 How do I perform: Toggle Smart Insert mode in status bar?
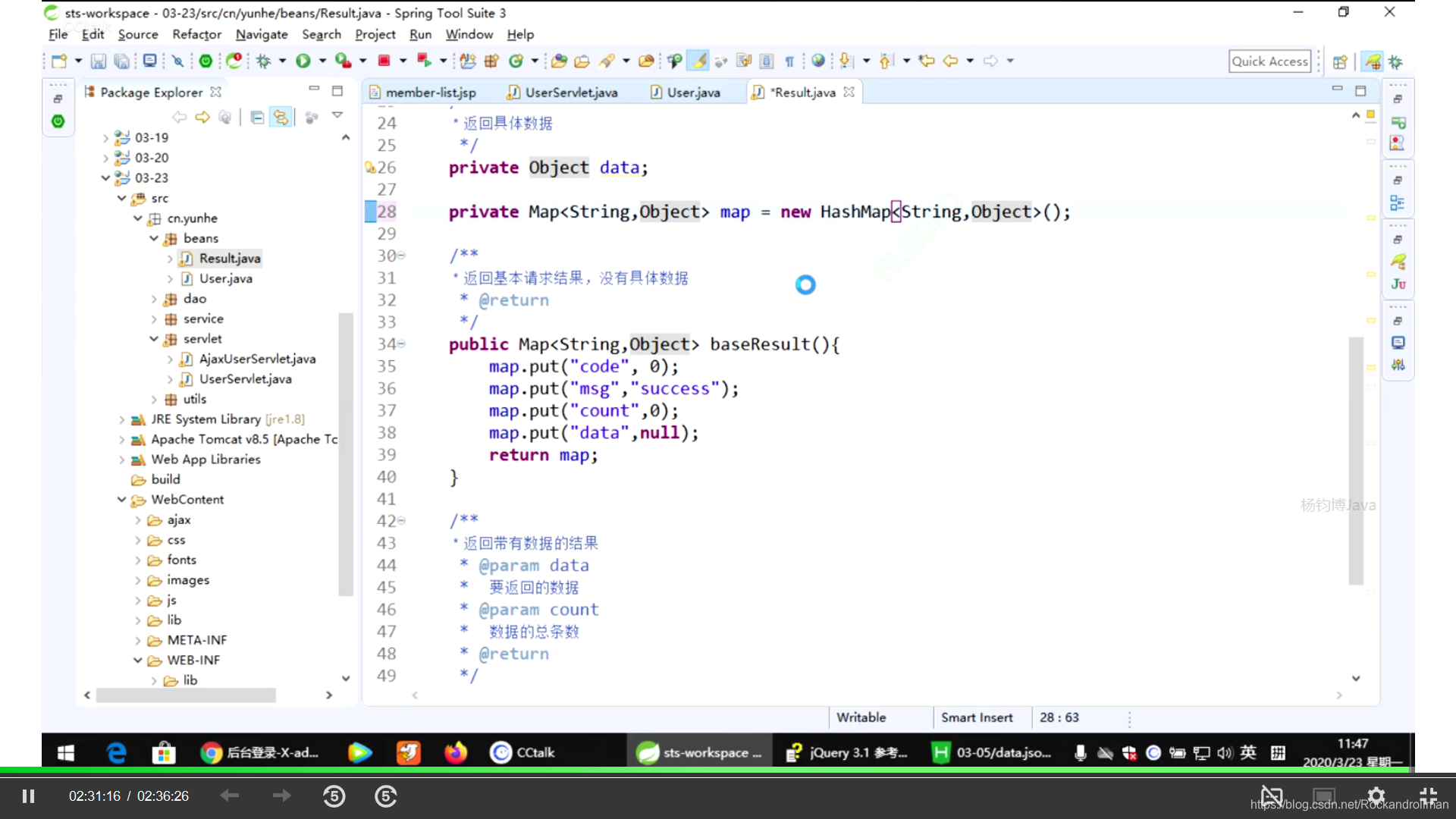coord(975,717)
